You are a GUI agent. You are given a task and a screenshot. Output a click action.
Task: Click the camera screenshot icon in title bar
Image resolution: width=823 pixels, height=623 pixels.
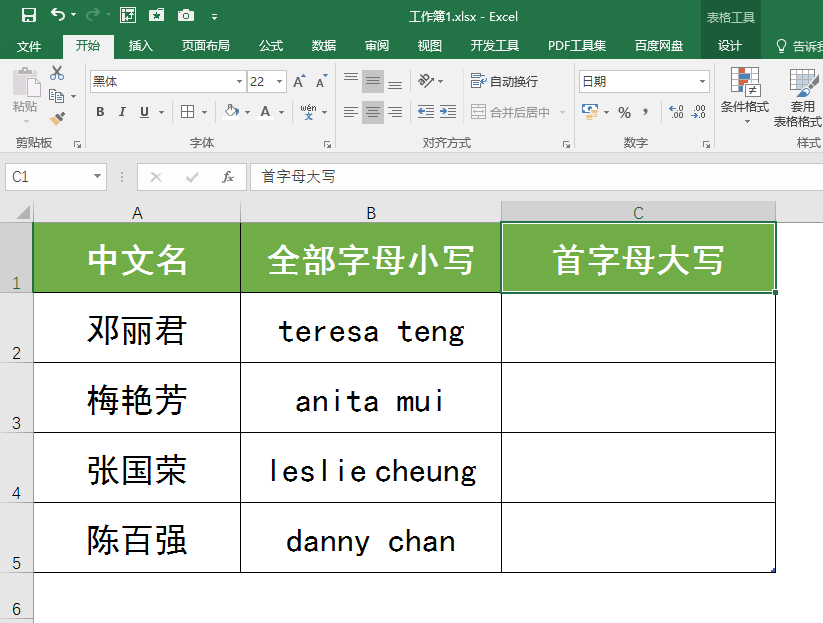pyautogui.click(x=186, y=16)
